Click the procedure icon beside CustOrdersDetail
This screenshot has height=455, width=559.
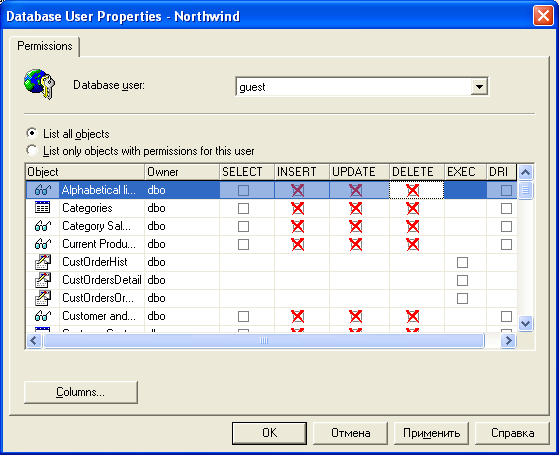(x=43, y=280)
